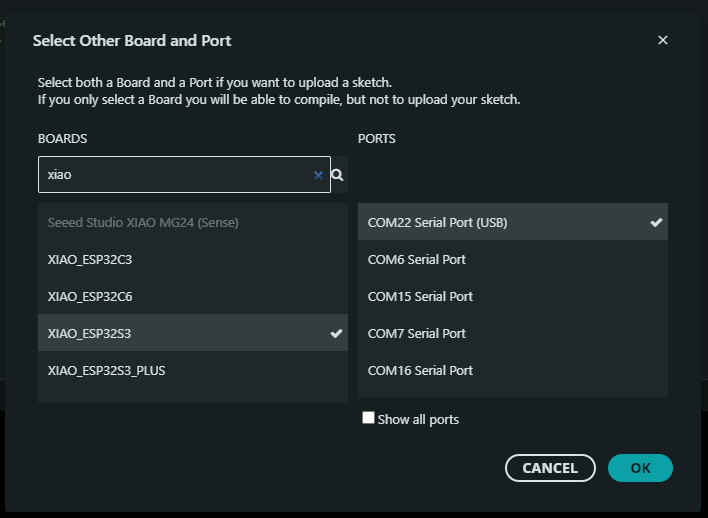This screenshot has height=518, width=708.
Task: Choose the XIAO_ESP32C3 board
Action: [90, 259]
